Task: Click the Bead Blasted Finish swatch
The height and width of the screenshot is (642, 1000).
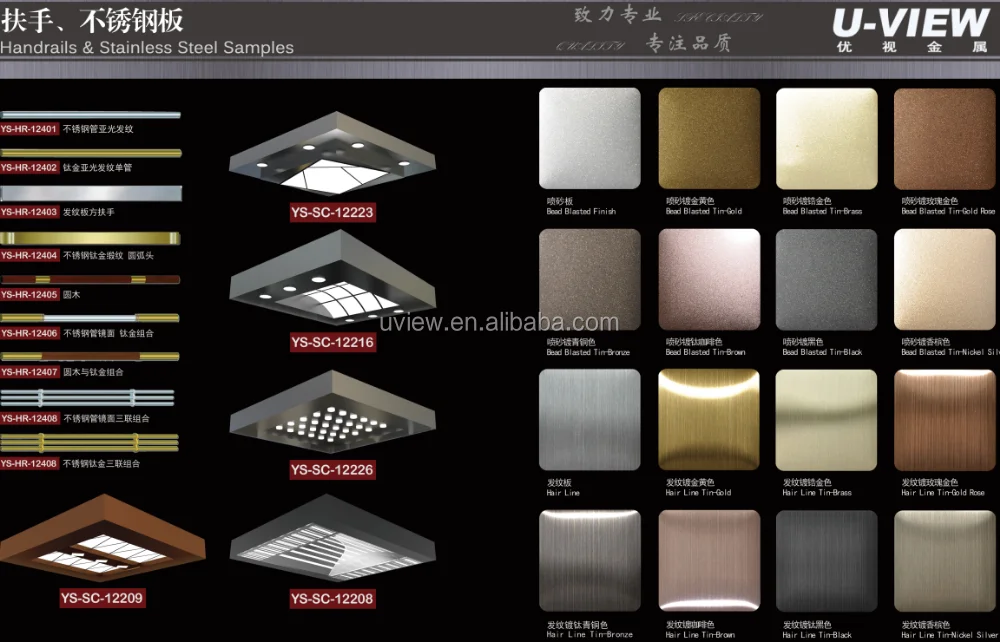Action: 589,138
